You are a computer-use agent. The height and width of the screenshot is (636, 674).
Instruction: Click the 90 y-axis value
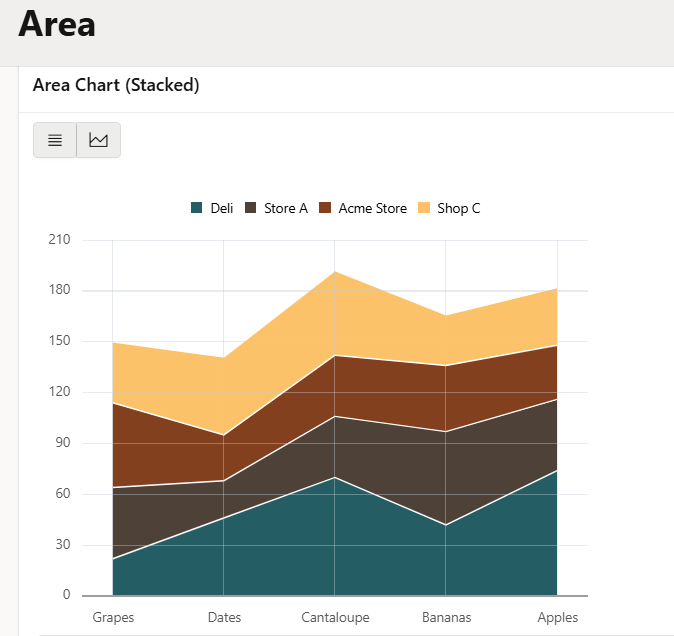[x=63, y=442]
